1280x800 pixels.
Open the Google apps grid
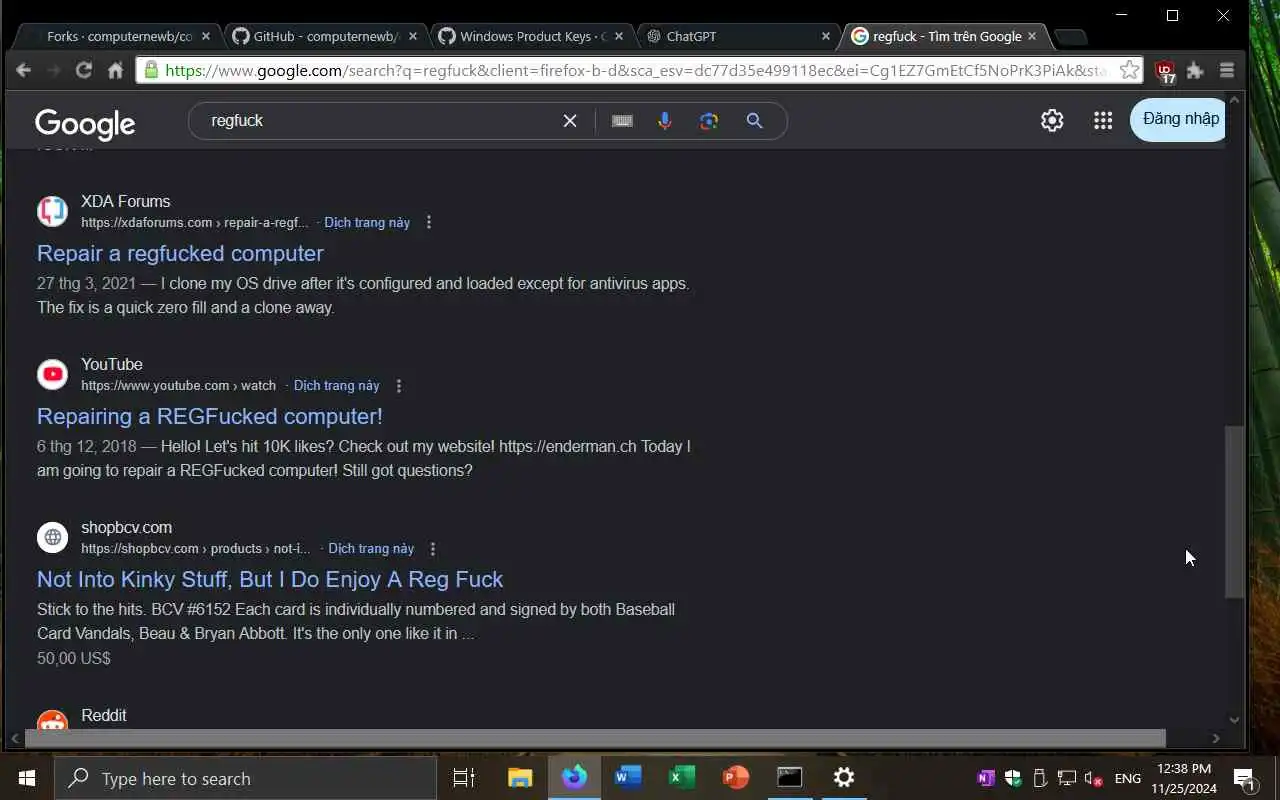[1103, 120]
